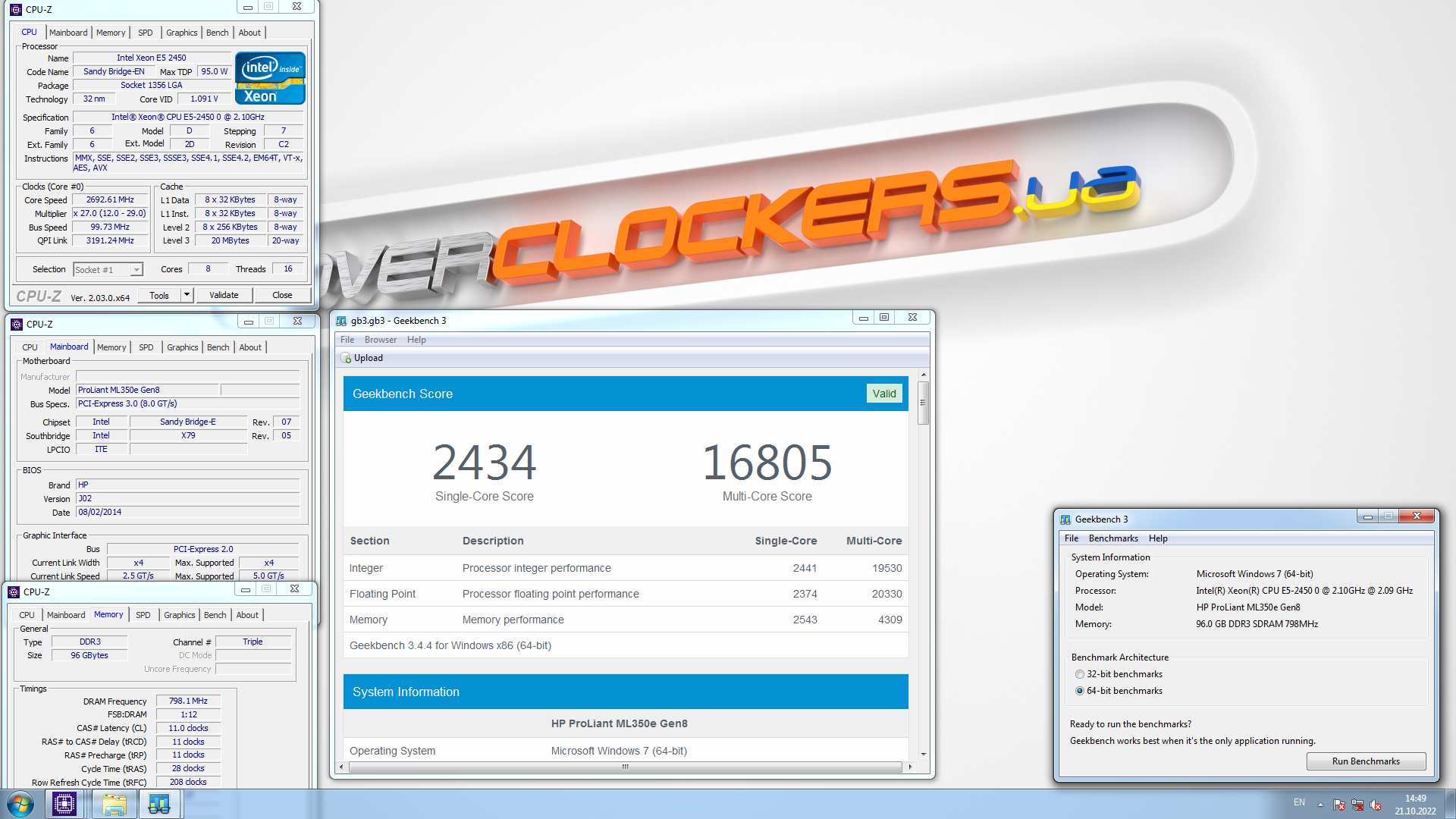Click single-core score 2434
The image size is (1456, 819).
pyautogui.click(x=485, y=463)
